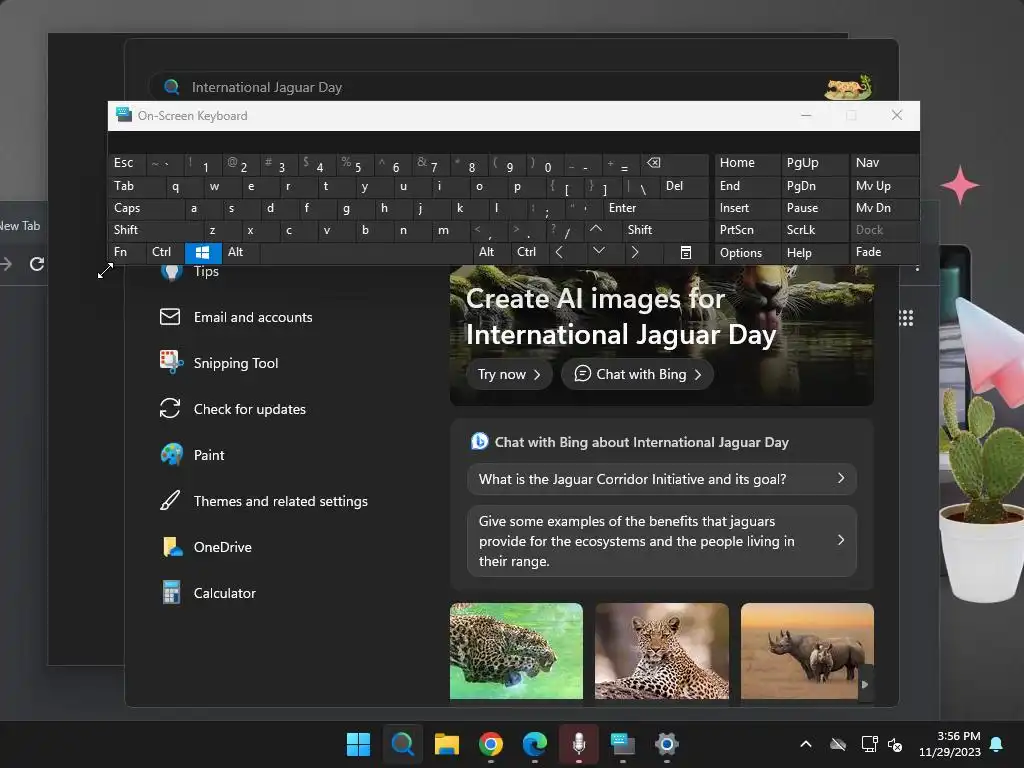Image resolution: width=1024 pixels, height=768 pixels.
Task: Open File Explorer from the taskbar
Action: tap(447, 744)
